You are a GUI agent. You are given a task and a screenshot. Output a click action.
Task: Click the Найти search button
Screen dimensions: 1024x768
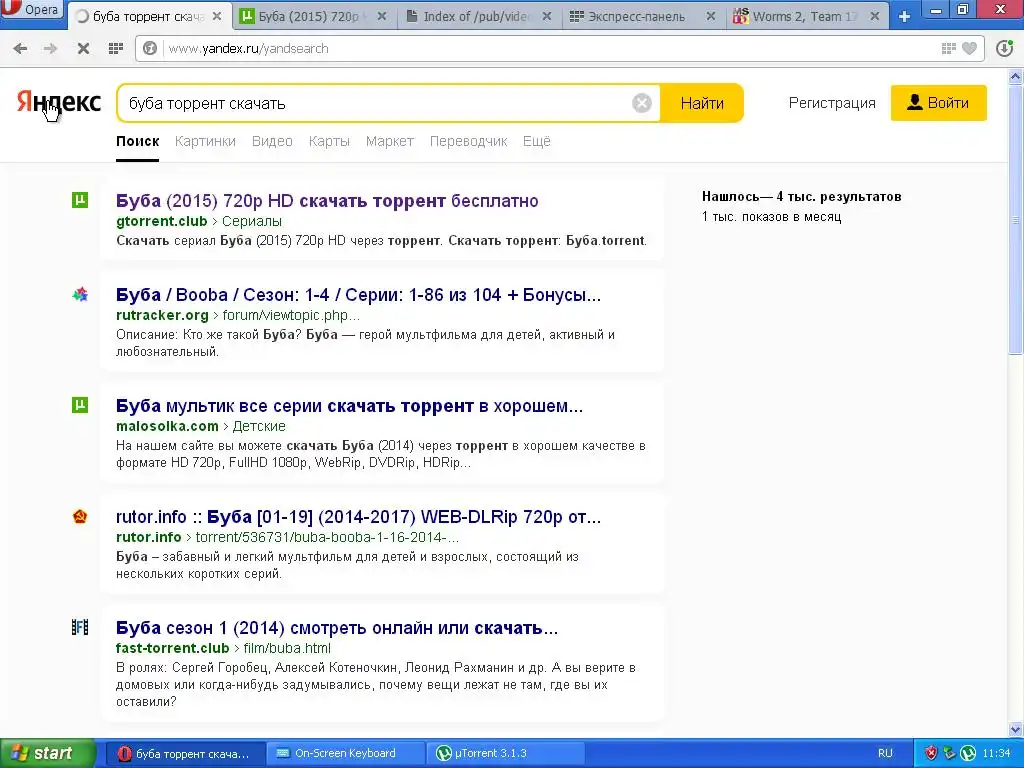[x=702, y=103]
